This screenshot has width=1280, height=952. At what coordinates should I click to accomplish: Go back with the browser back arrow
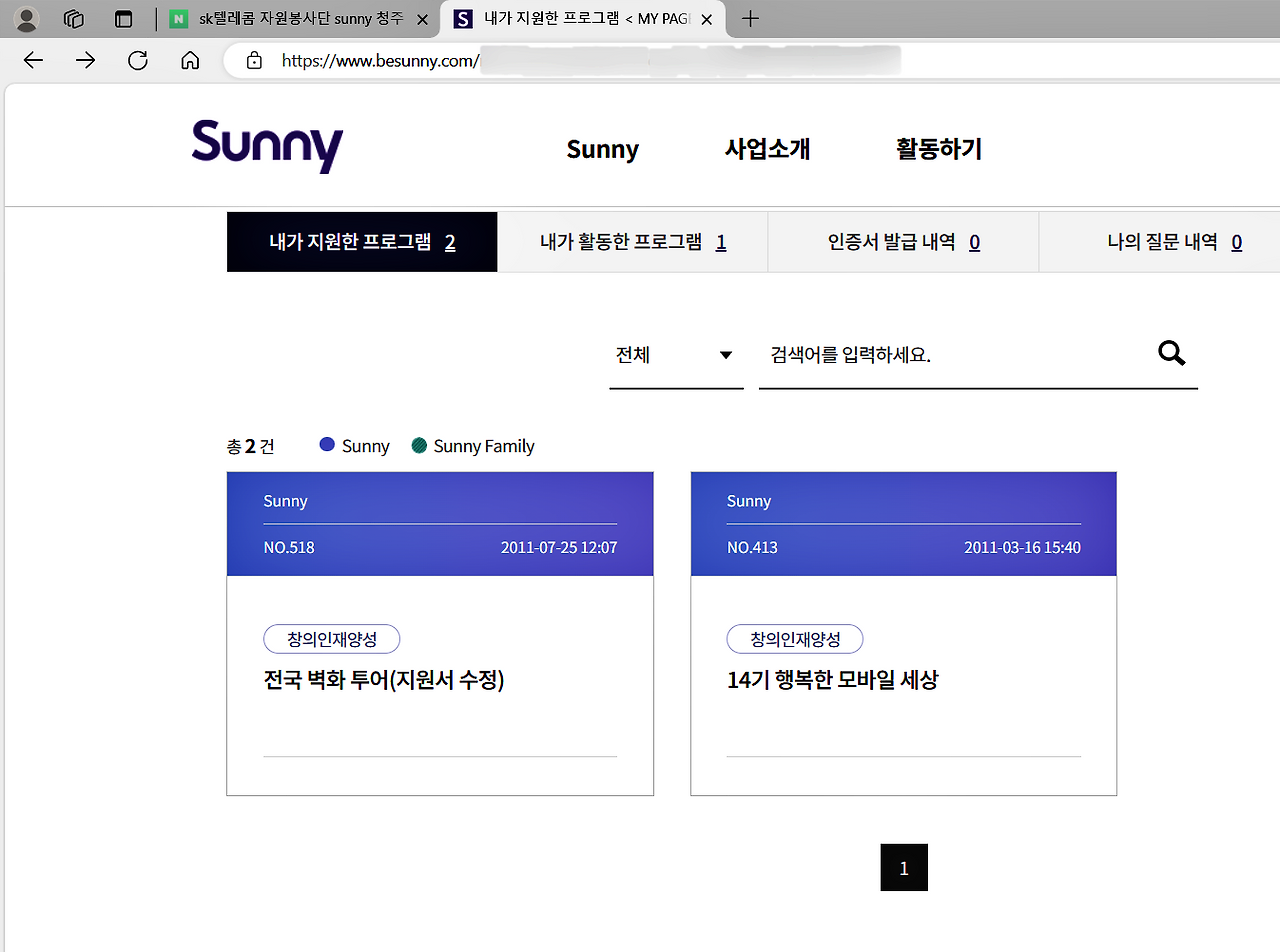click(33, 60)
